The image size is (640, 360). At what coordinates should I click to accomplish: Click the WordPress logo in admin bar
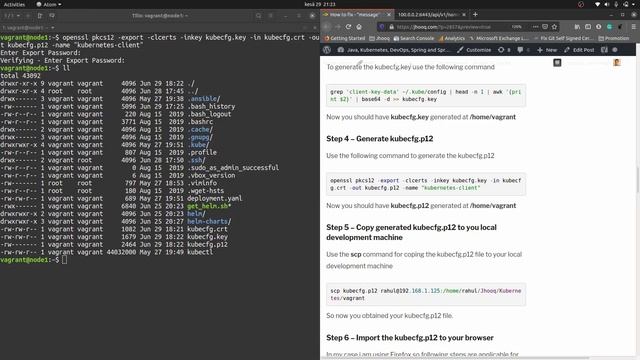click(x=327, y=50)
